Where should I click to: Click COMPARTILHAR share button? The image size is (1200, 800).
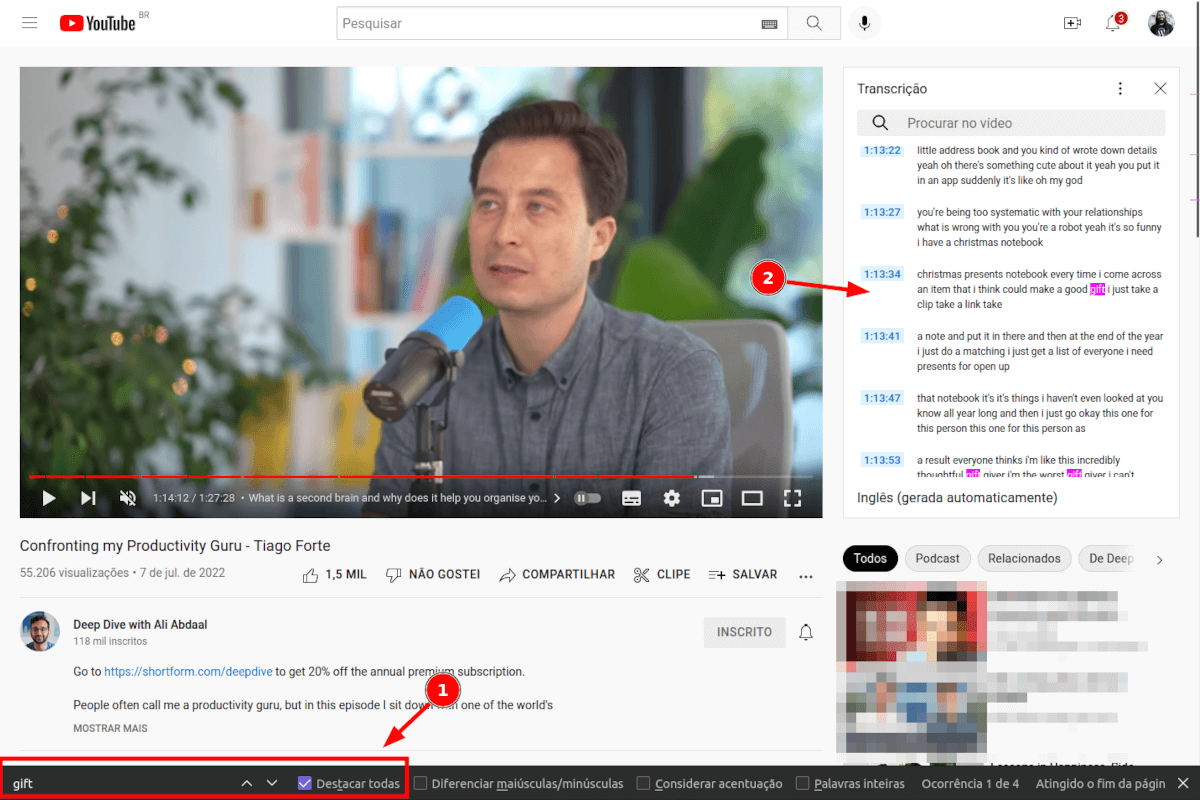tap(557, 575)
